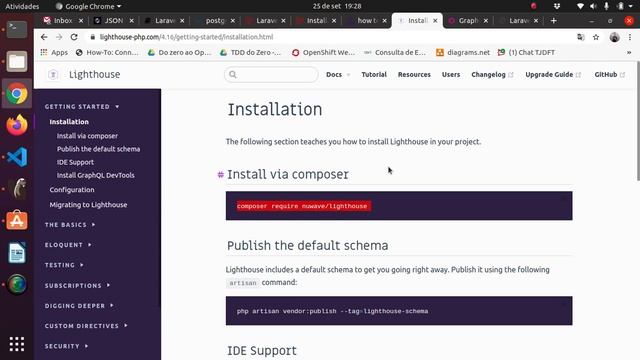640x360 pixels.
Task: Go back to previous page in Chrome
Action: 44,37
